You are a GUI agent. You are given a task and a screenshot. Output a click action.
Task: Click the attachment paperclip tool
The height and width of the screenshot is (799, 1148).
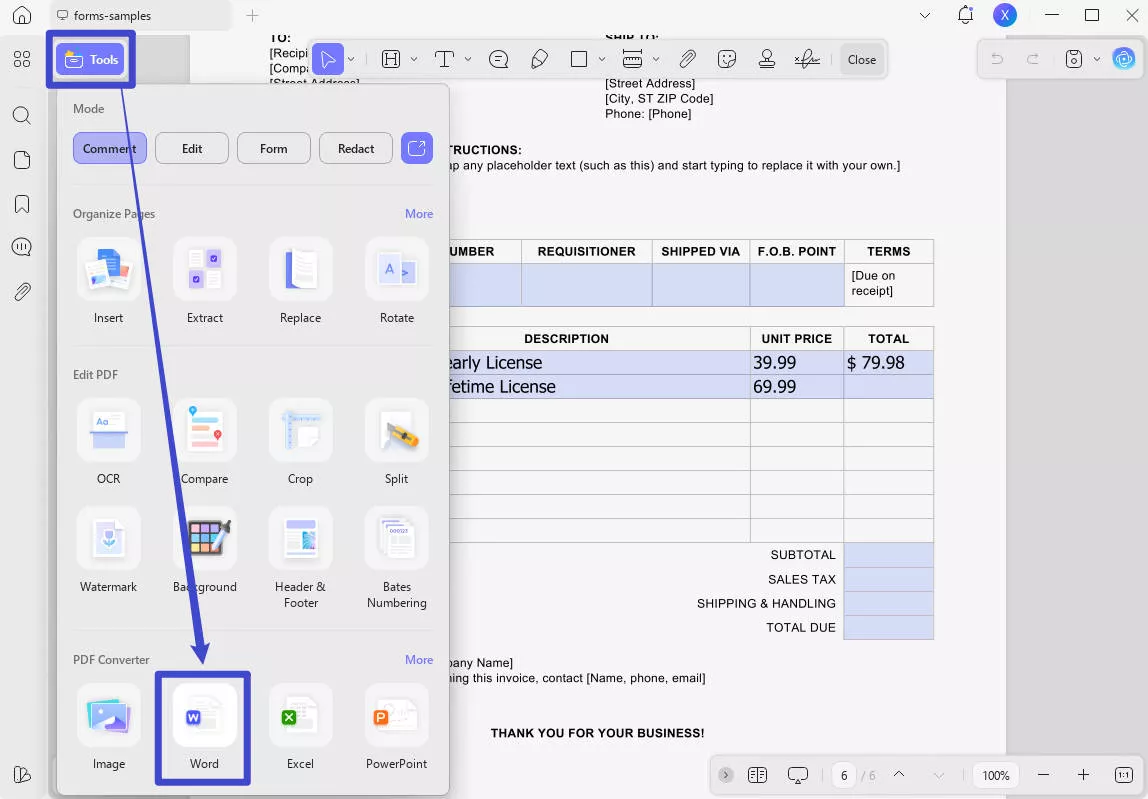[x=688, y=59]
